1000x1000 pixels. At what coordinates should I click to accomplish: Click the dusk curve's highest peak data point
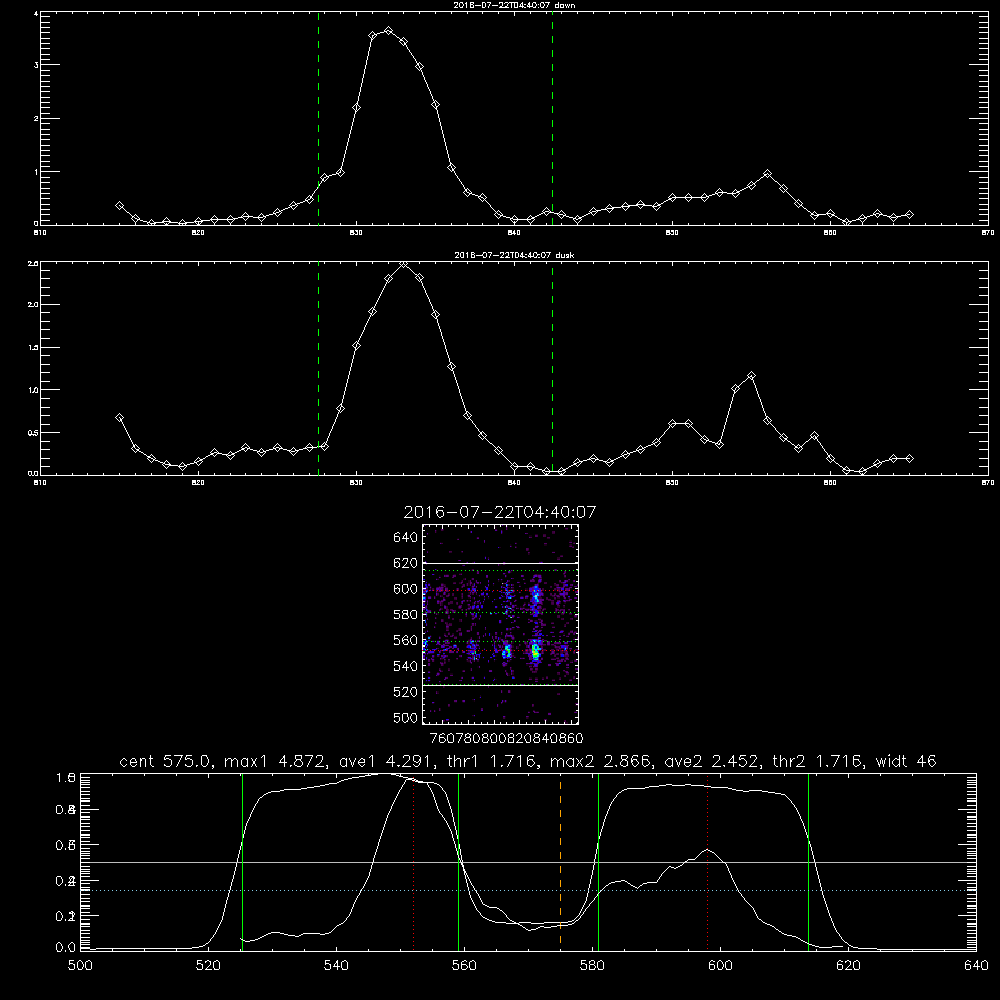[x=403, y=264]
